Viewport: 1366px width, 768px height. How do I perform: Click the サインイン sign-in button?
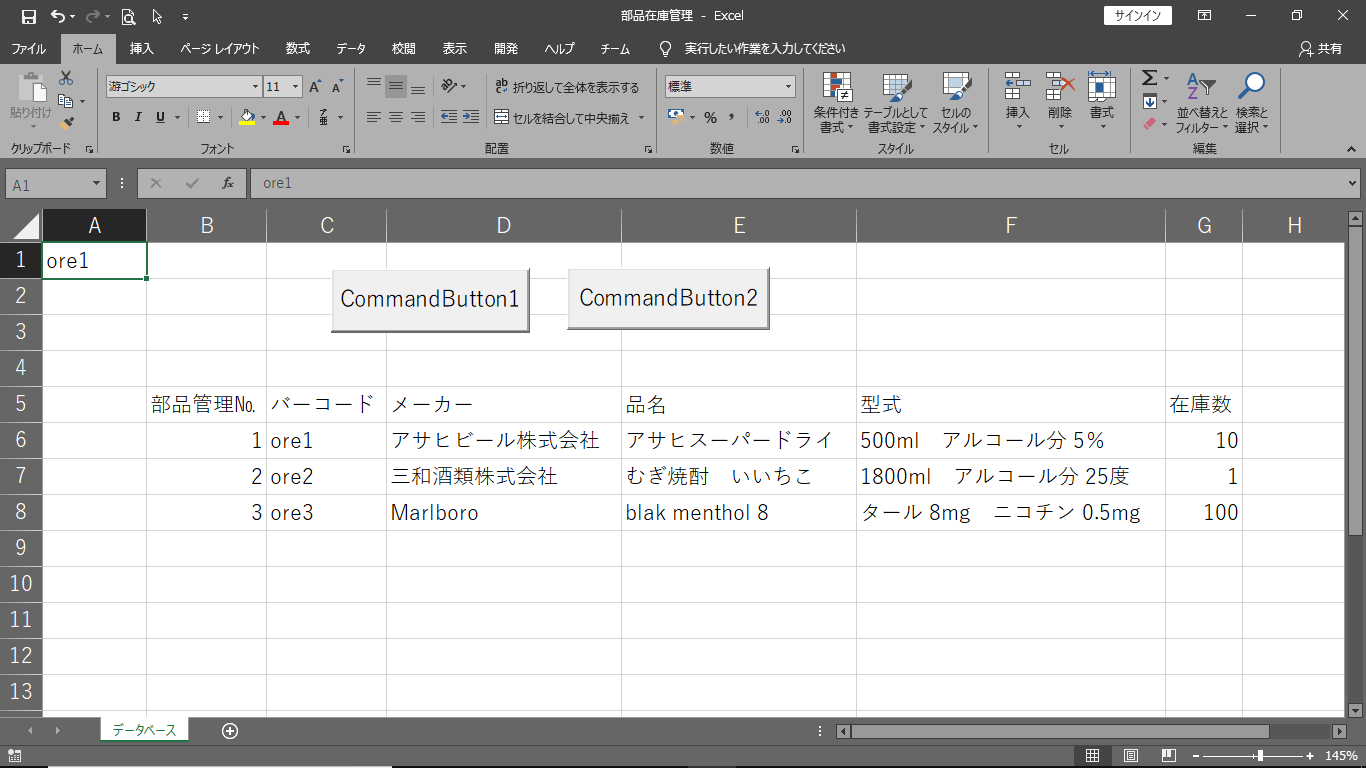click(1138, 16)
